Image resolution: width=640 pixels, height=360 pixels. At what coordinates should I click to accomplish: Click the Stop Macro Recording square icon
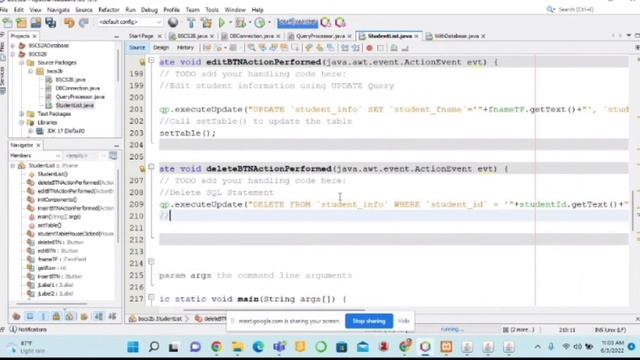(380, 48)
